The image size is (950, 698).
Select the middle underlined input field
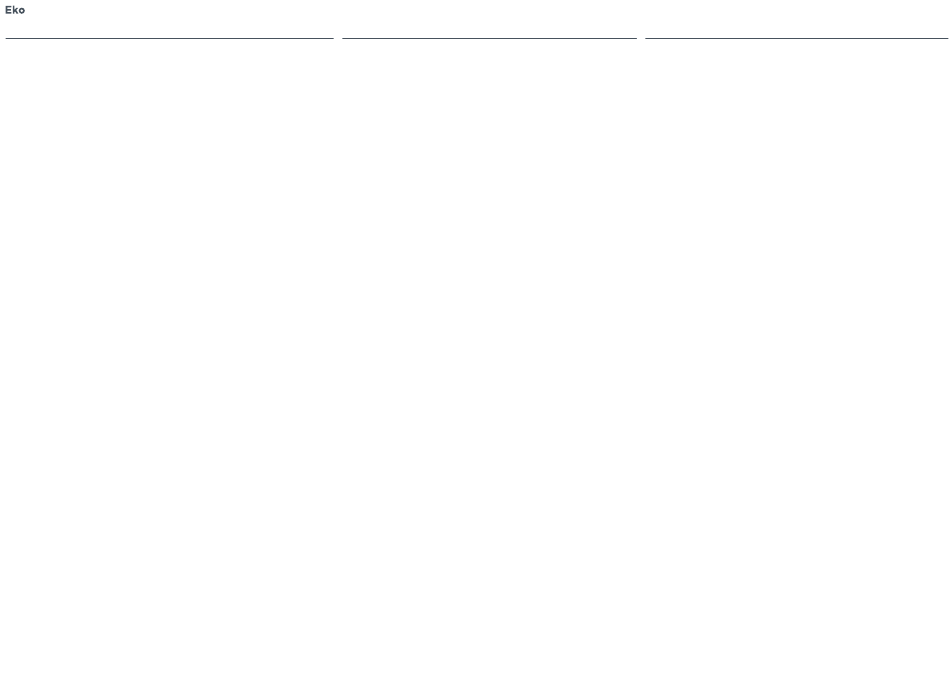[490, 31]
